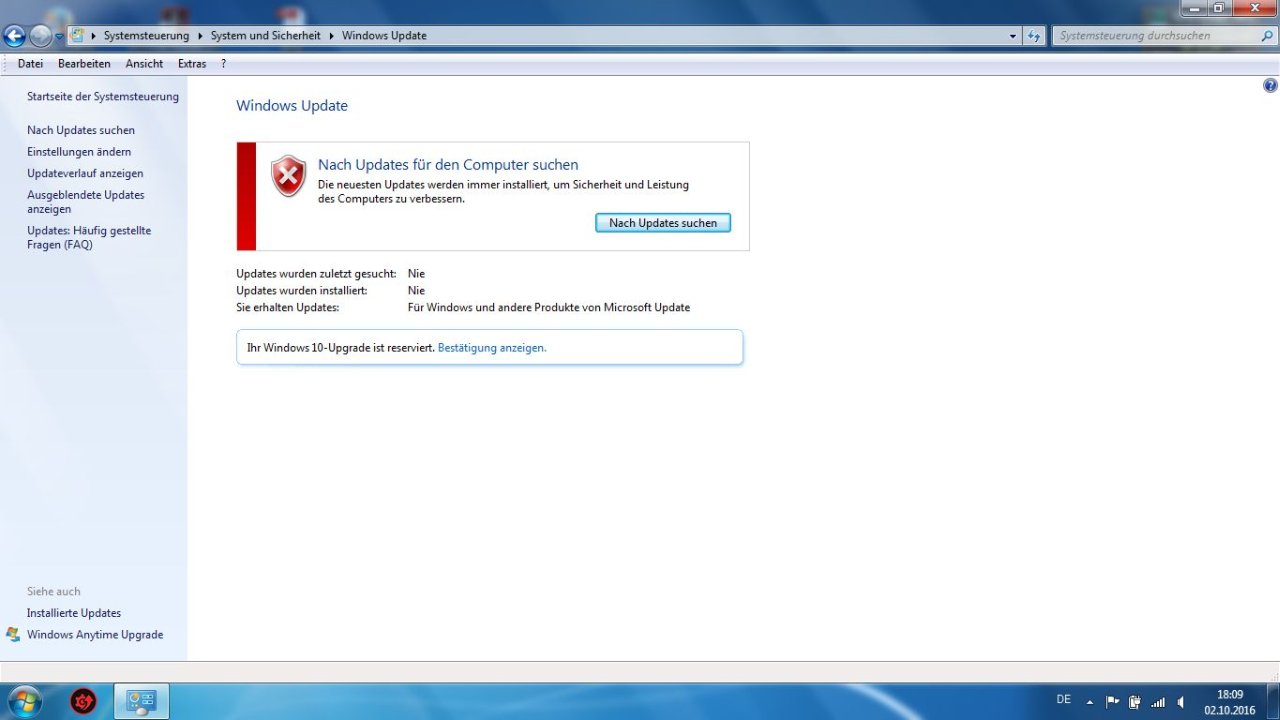Open the Bearbeiten menu
Screen dimensions: 1280x720
coord(84,63)
